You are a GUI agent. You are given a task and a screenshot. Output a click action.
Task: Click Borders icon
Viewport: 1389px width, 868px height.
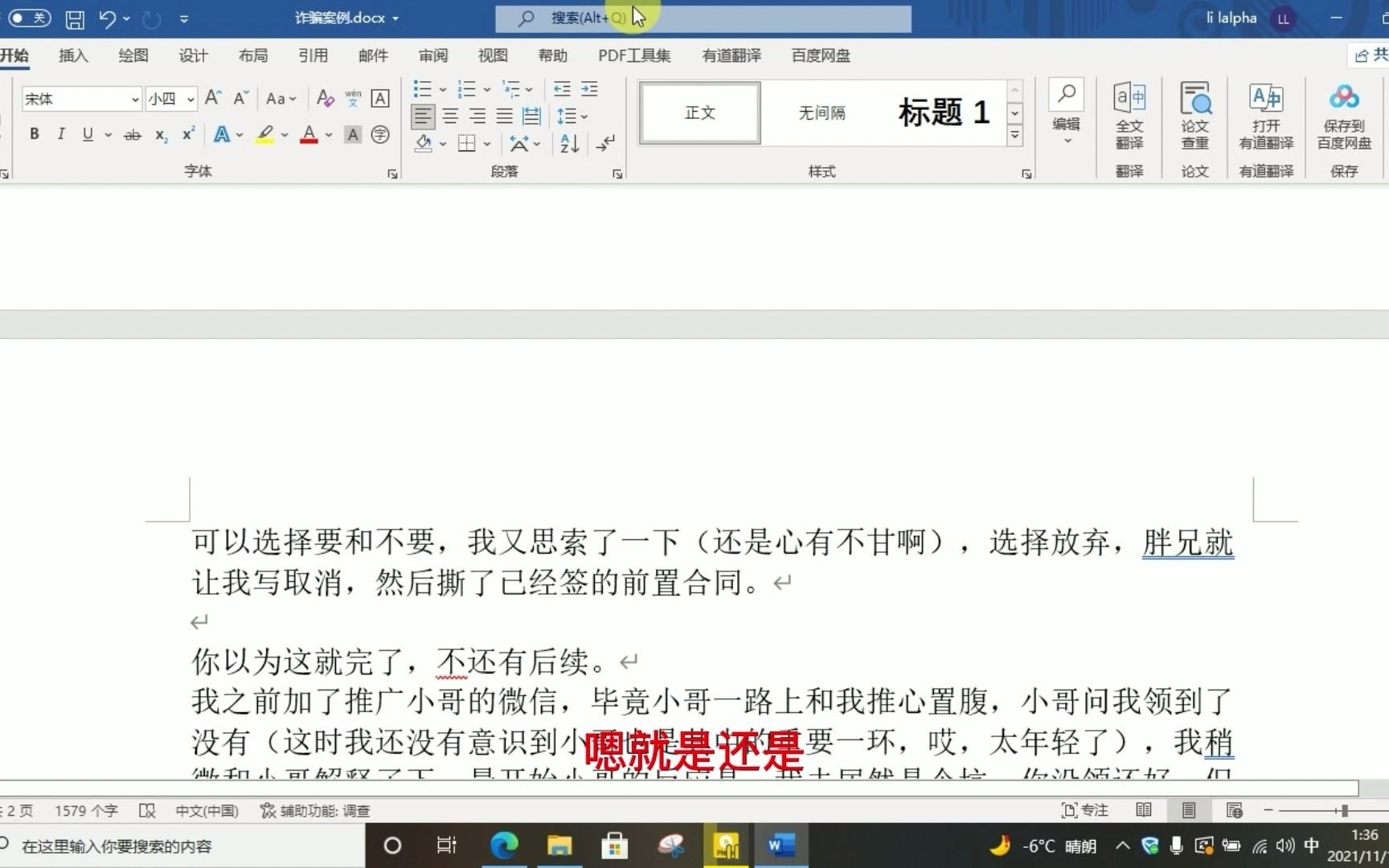tap(466, 143)
